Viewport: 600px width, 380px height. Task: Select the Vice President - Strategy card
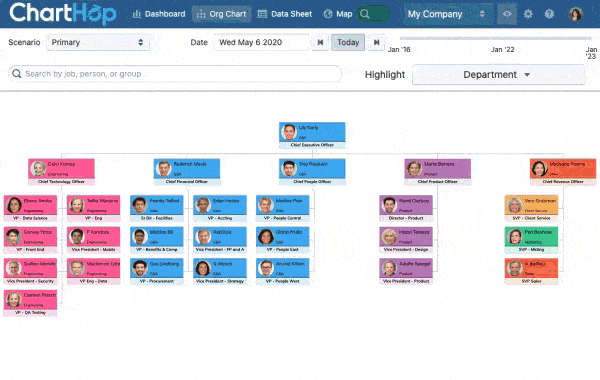[220, 271]
